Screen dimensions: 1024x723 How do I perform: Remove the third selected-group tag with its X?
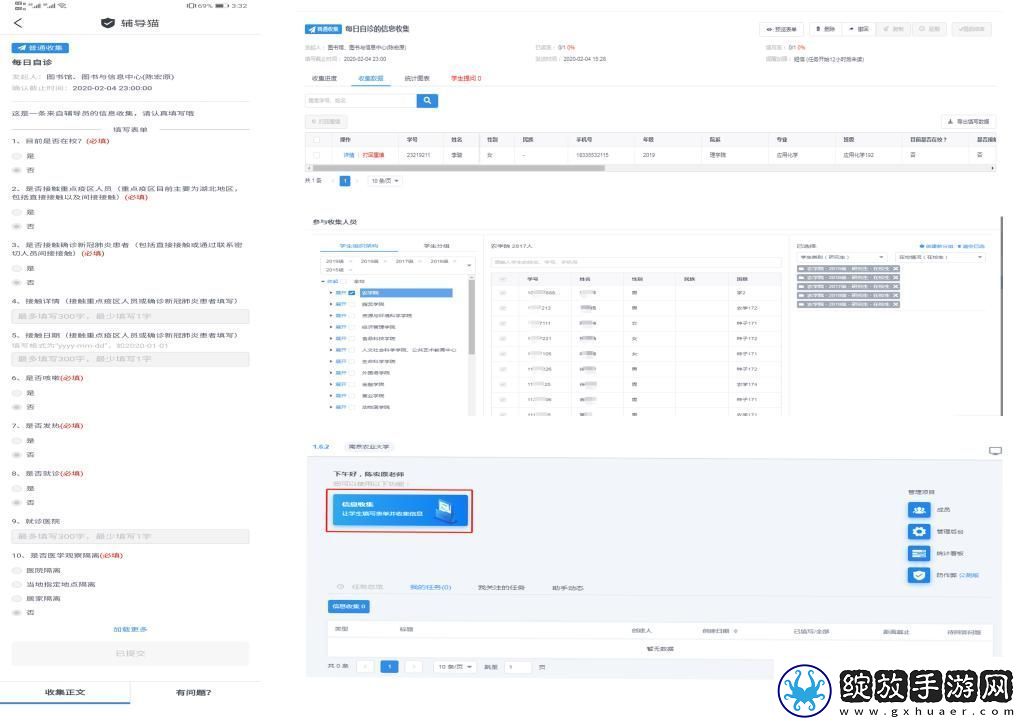click(896, 286)
